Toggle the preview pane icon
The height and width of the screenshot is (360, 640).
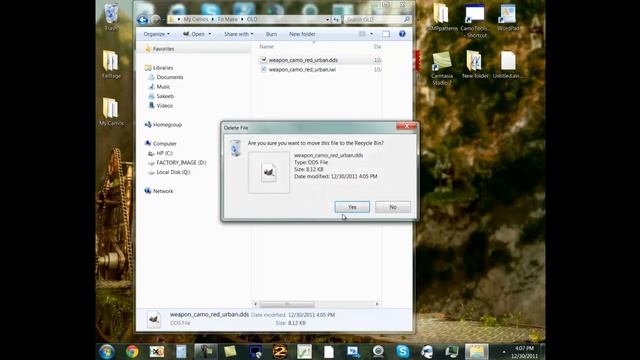pos(386,34)
